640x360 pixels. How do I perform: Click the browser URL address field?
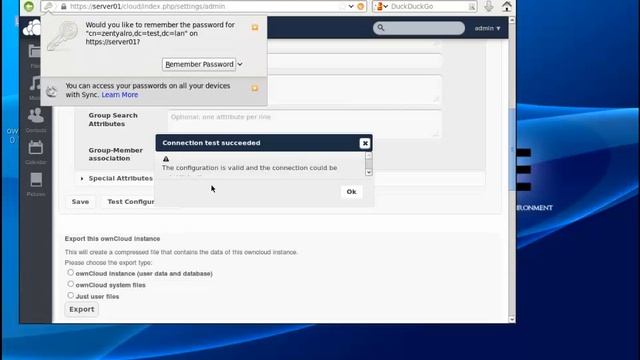click(x=204, y=7)
